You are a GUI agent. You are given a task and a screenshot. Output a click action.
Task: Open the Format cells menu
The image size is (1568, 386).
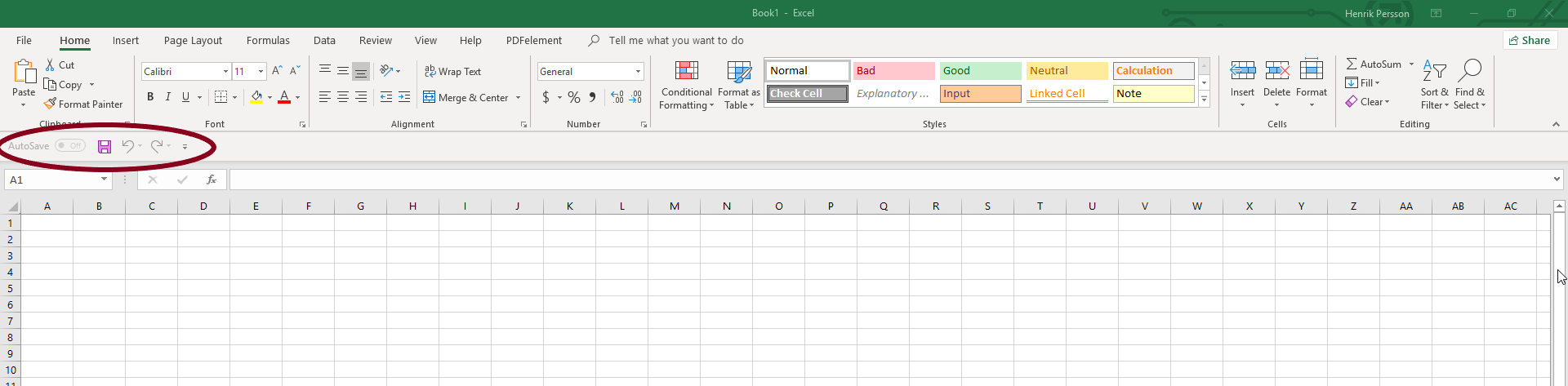coord(1312,83)
